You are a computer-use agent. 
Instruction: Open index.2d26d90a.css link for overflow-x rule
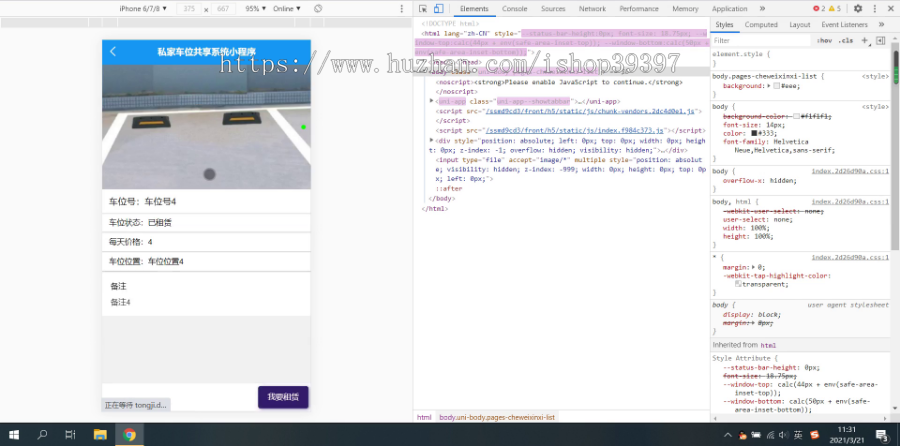pos(850,171)
